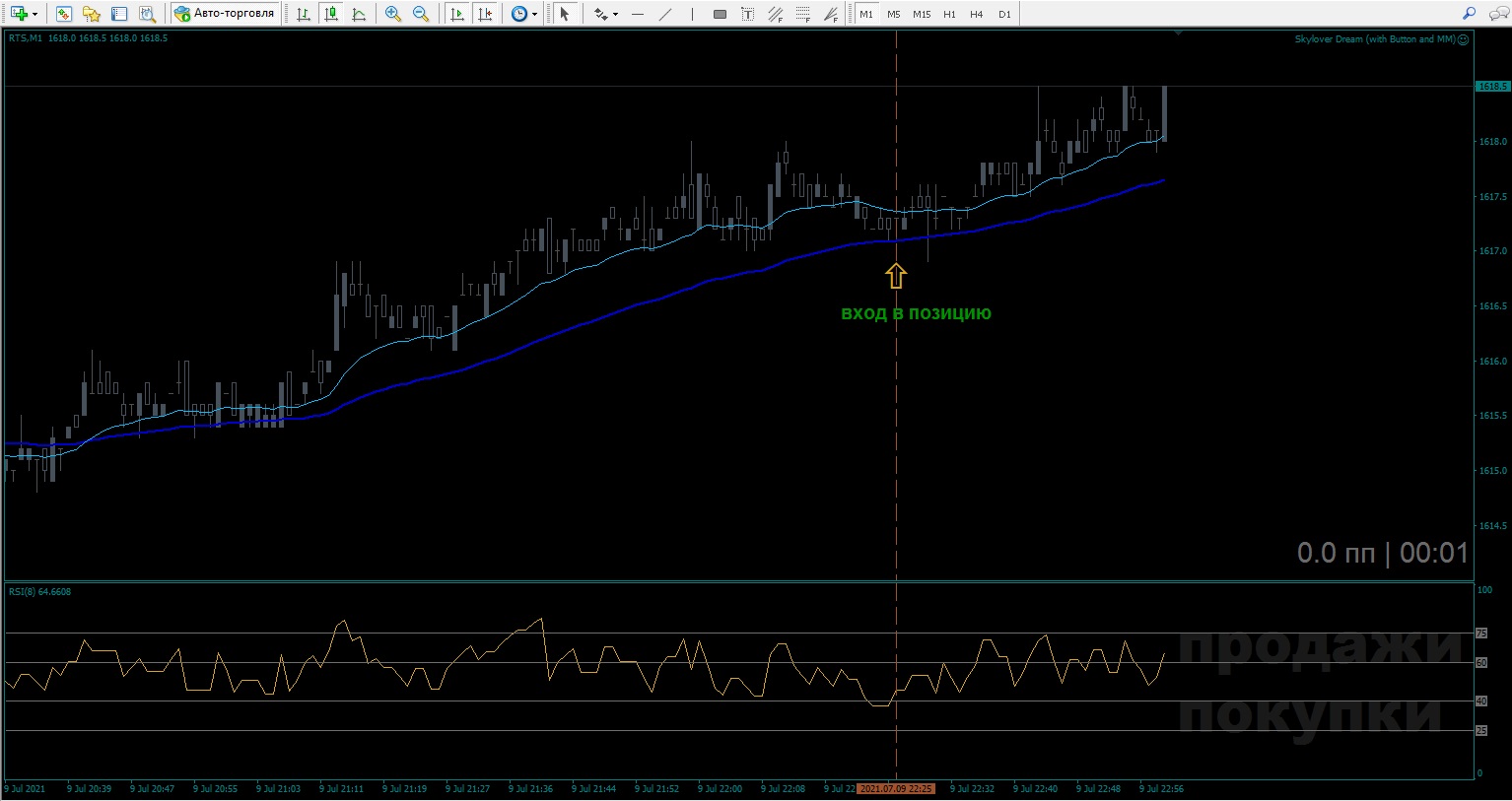
Task: Expand the clock periods dropdown arrow
Action: coord(535,15)
